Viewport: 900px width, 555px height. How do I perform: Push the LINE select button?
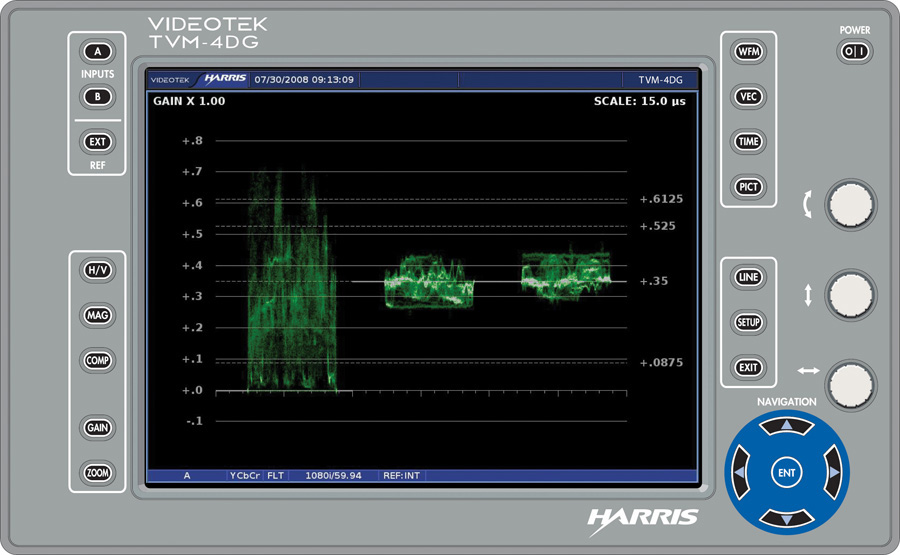[748, 277]
